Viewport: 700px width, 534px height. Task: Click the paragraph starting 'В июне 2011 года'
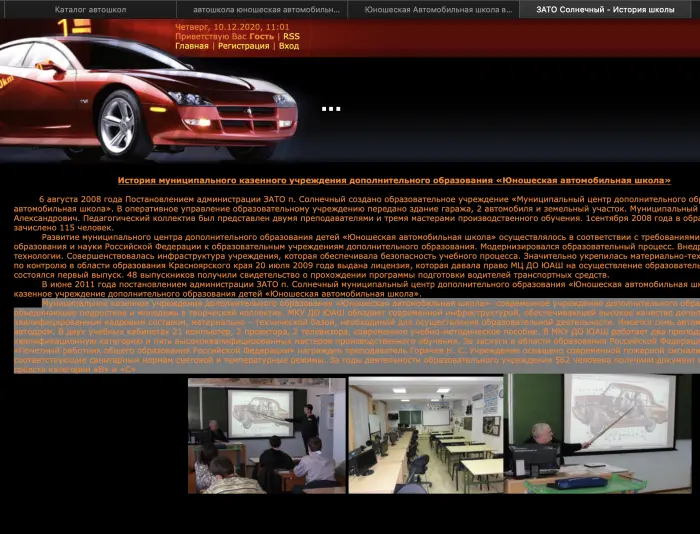[360, 289]
